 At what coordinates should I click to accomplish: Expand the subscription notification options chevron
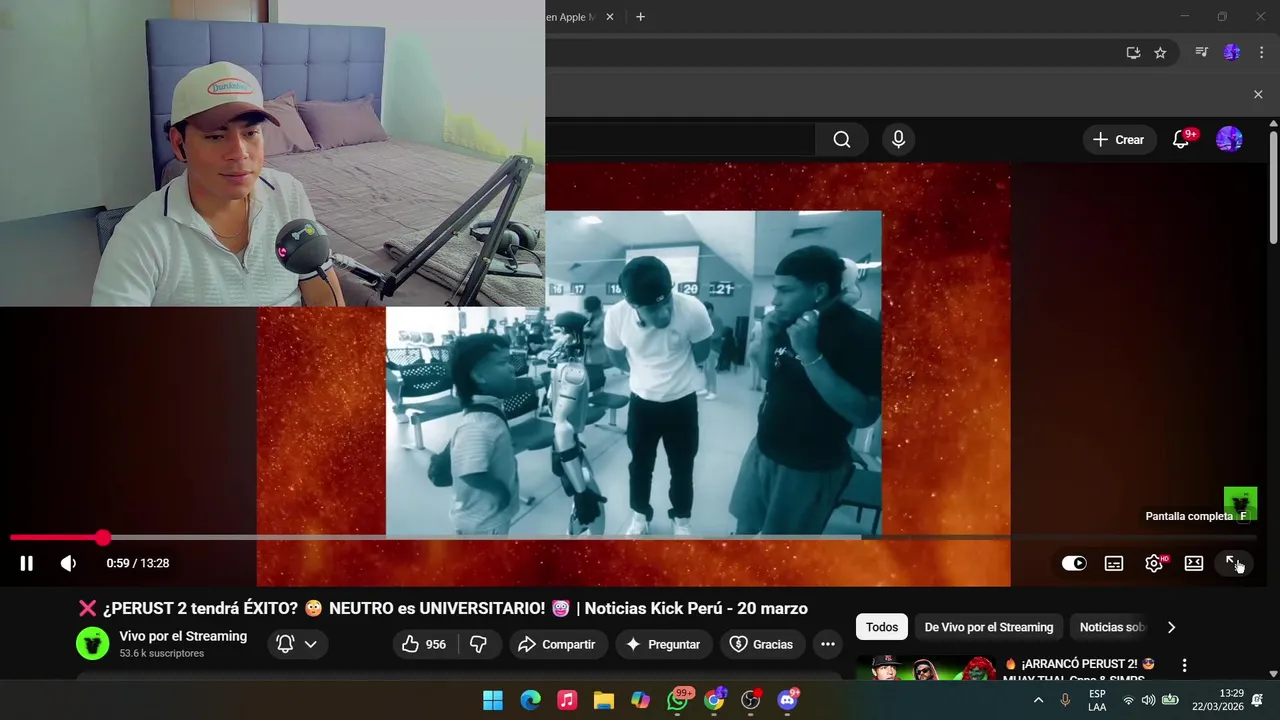[311, 644]
